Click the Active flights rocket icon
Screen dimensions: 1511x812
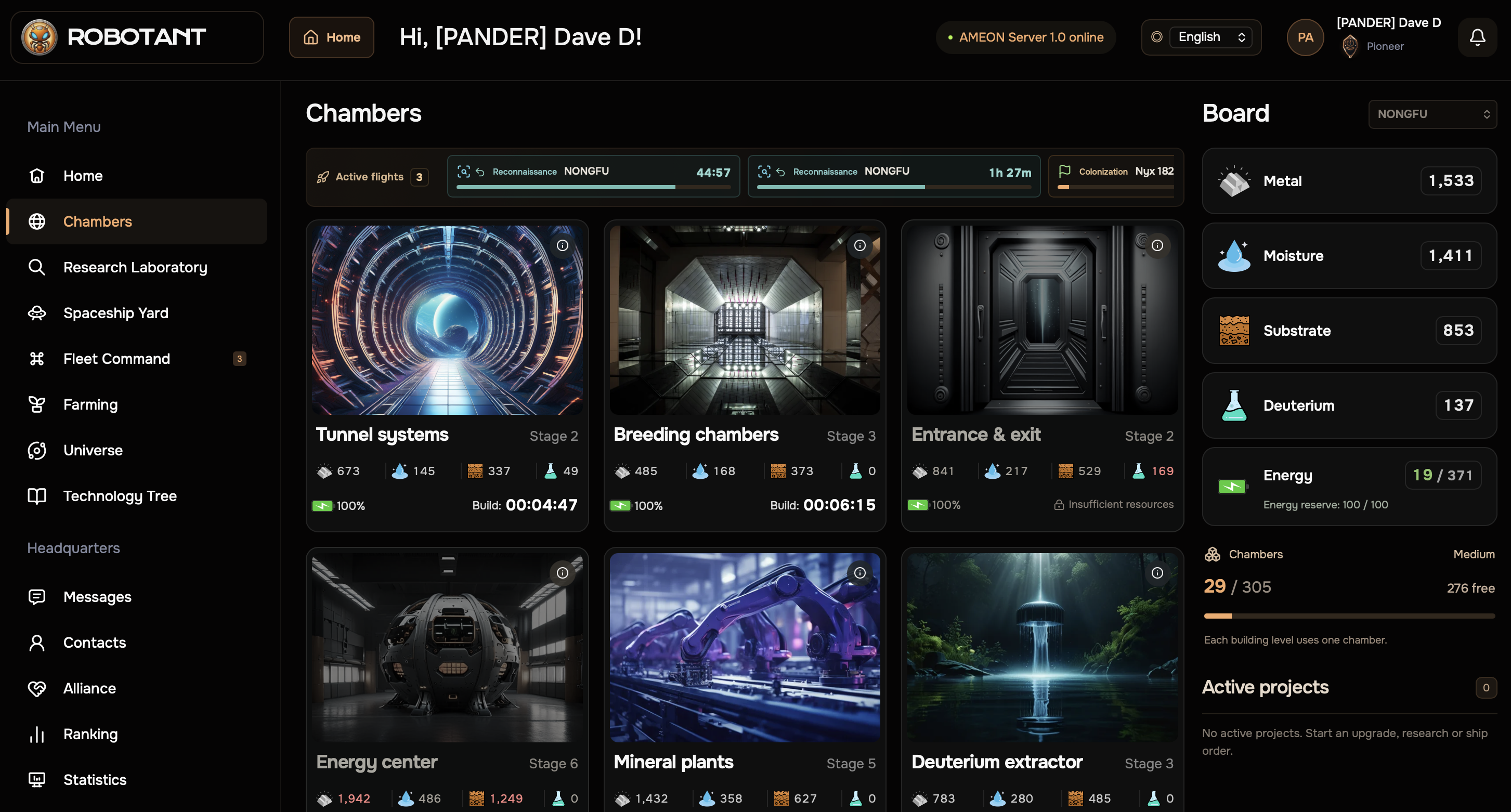[x=322, y=176]
